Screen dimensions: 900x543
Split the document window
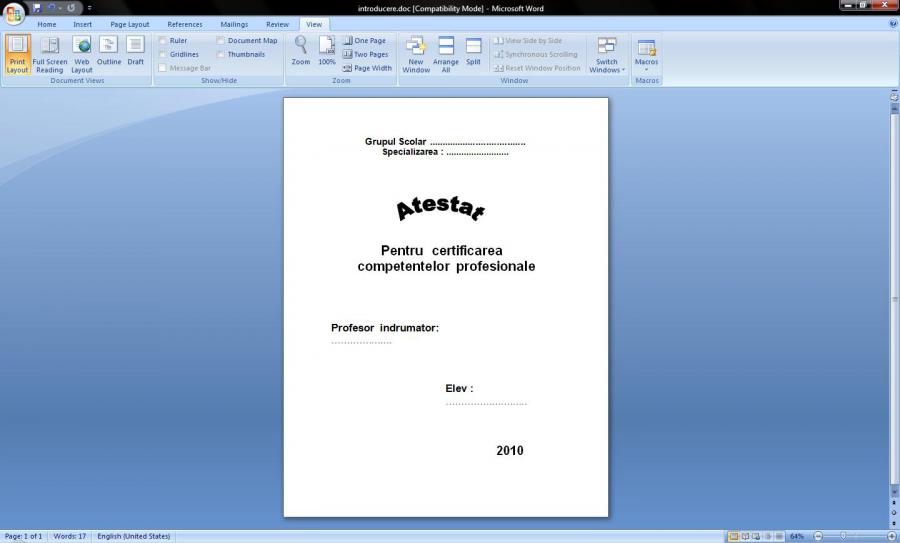[473, 53]
